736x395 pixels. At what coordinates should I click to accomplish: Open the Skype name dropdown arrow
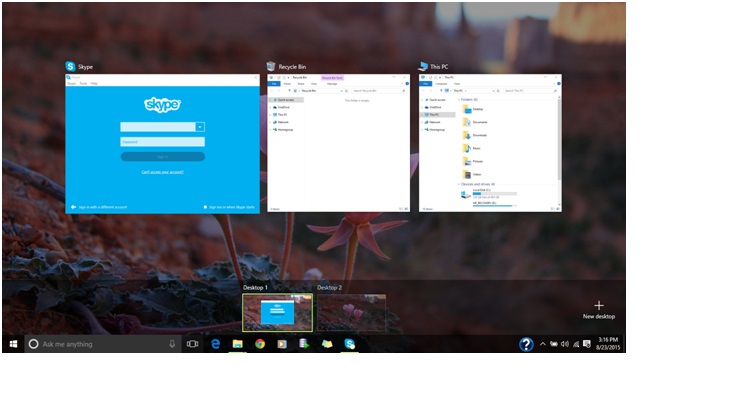(200, 127)
